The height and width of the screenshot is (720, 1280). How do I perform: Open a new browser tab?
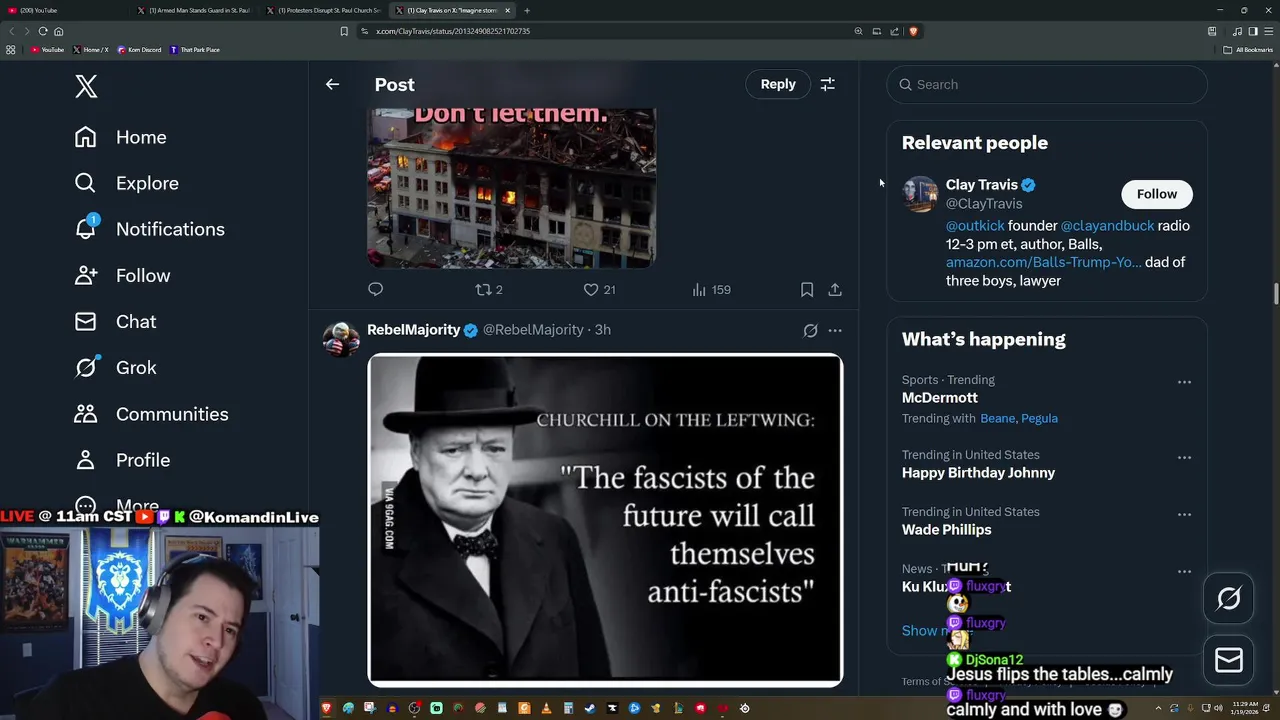(x=527, y=10)
